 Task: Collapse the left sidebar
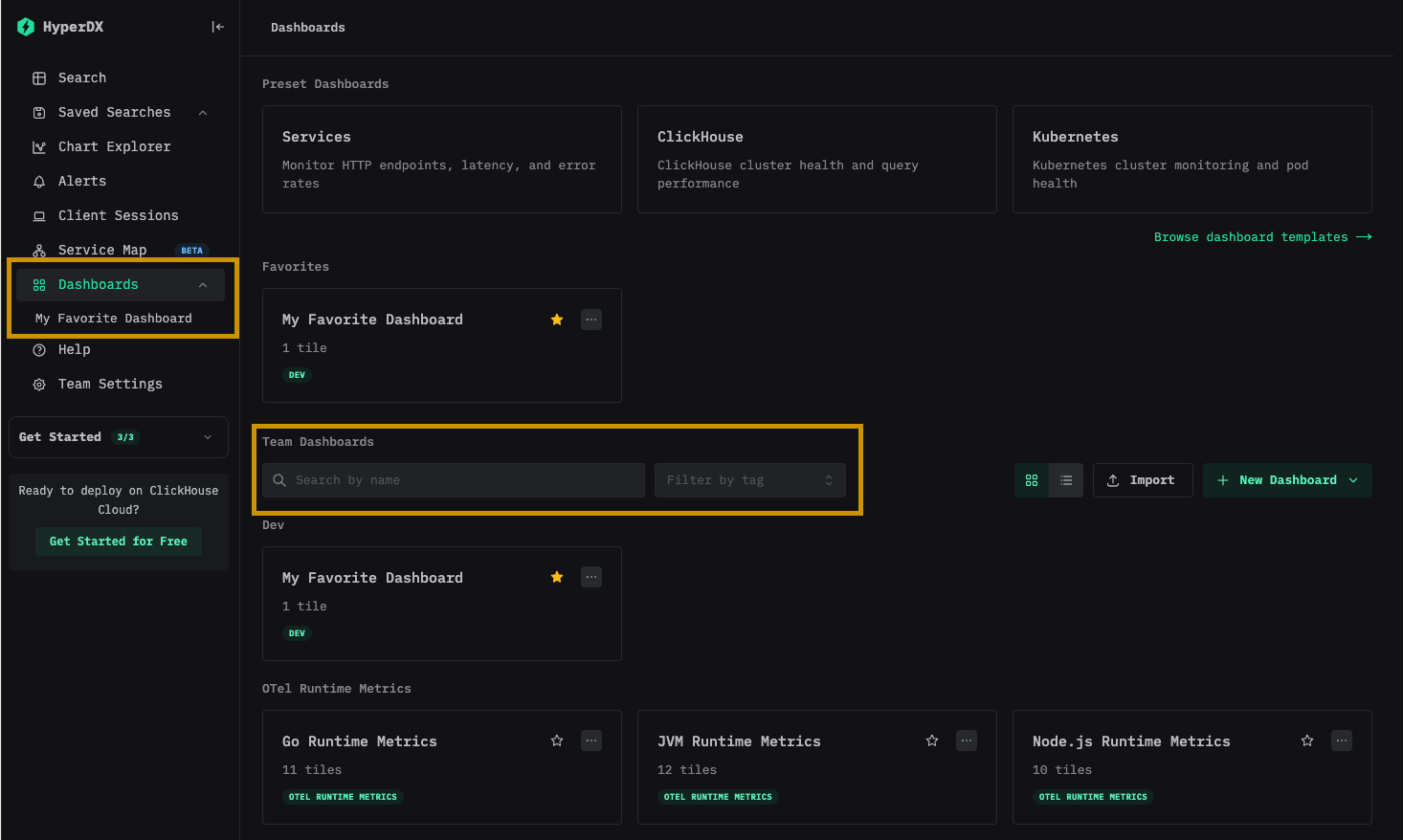[x=217, y=27]
